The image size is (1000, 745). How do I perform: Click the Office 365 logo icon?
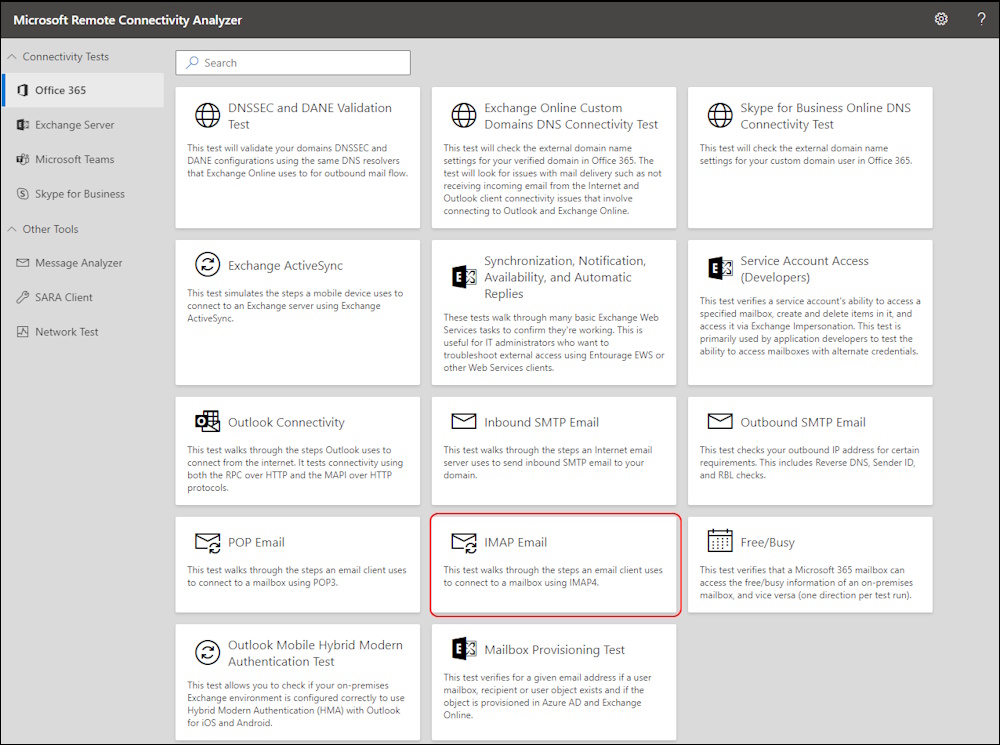[x=22, y=90]
